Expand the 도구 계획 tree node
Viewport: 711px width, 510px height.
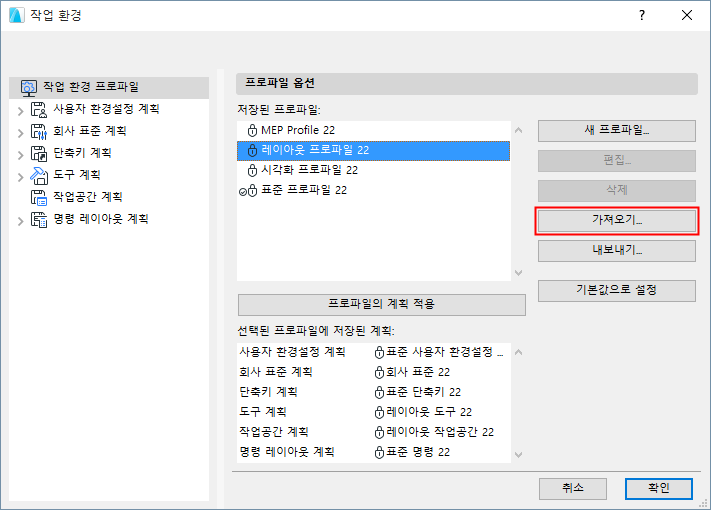tap(20, 177)
